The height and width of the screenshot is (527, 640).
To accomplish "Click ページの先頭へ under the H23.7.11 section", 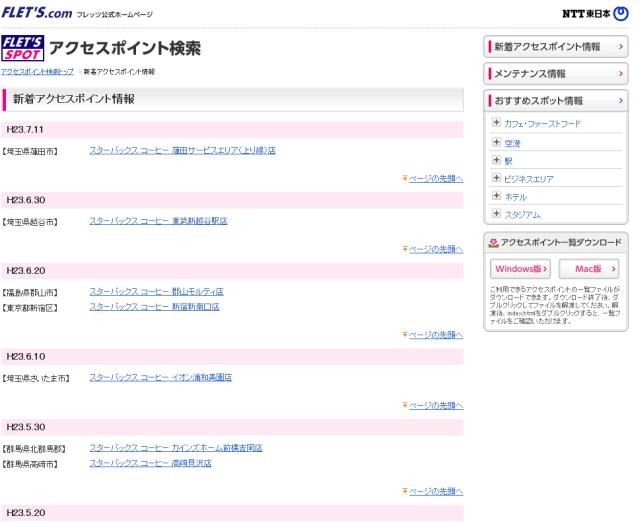I will coord(436,179).
